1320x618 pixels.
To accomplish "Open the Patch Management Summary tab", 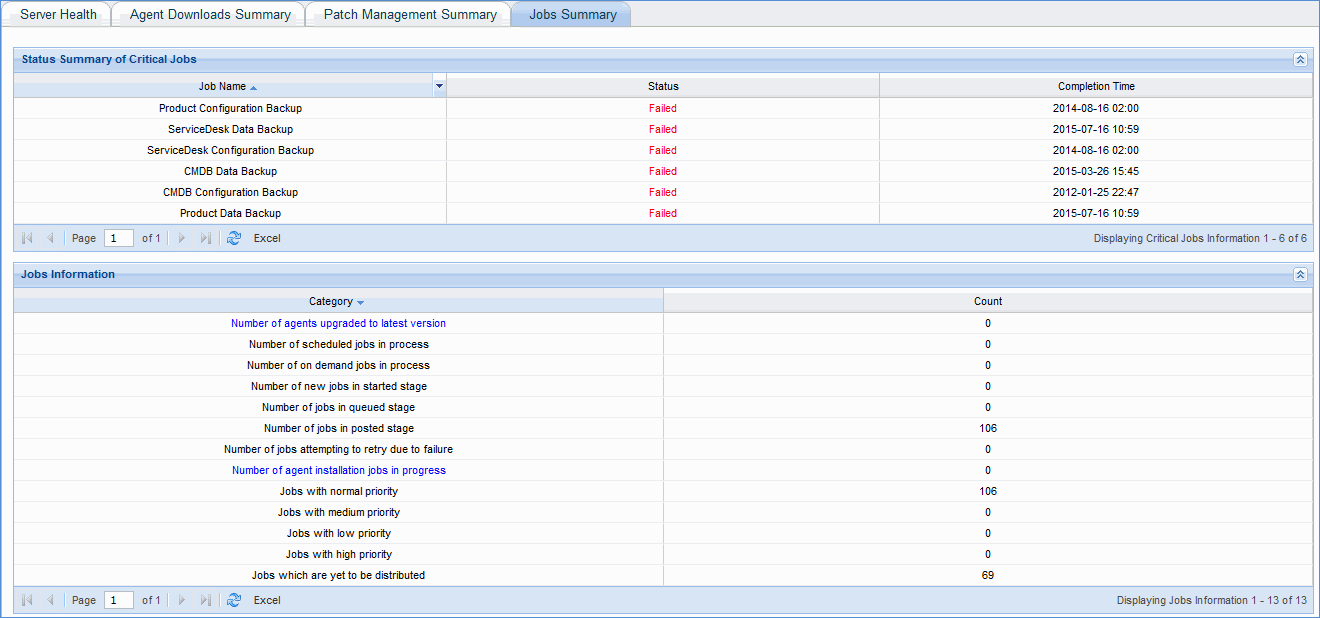I will (x=408, y=14).
